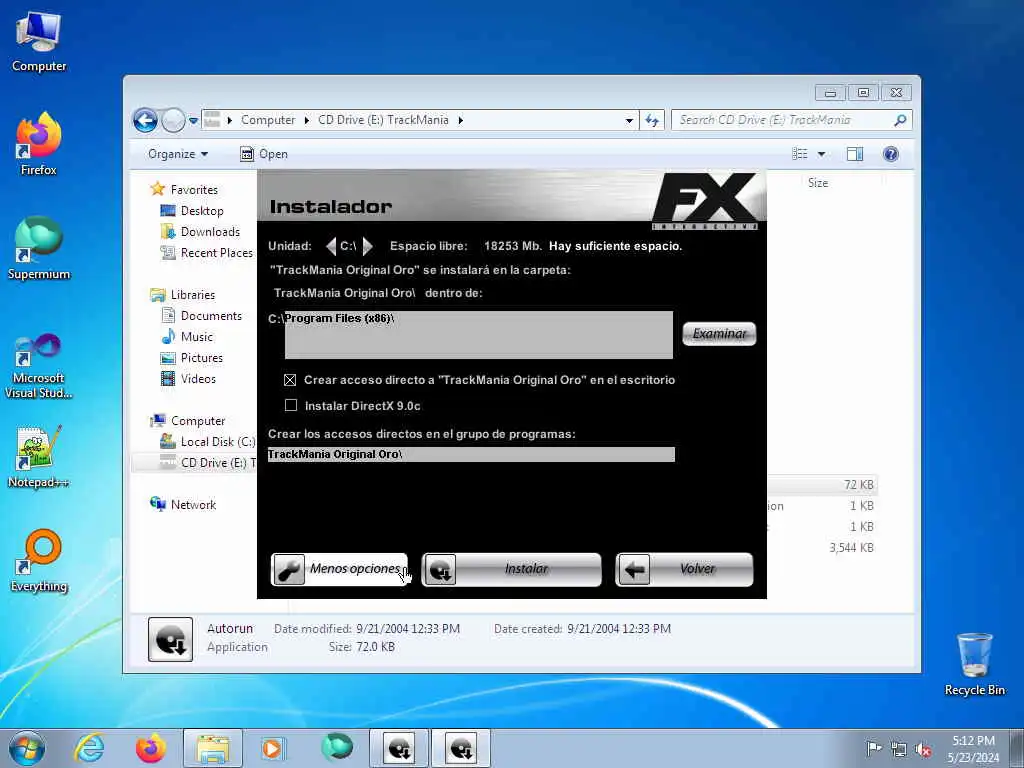Image resolution: width=1024 pixels, height=768 pixels.
Task: Select Documents library
Action: 211,316
